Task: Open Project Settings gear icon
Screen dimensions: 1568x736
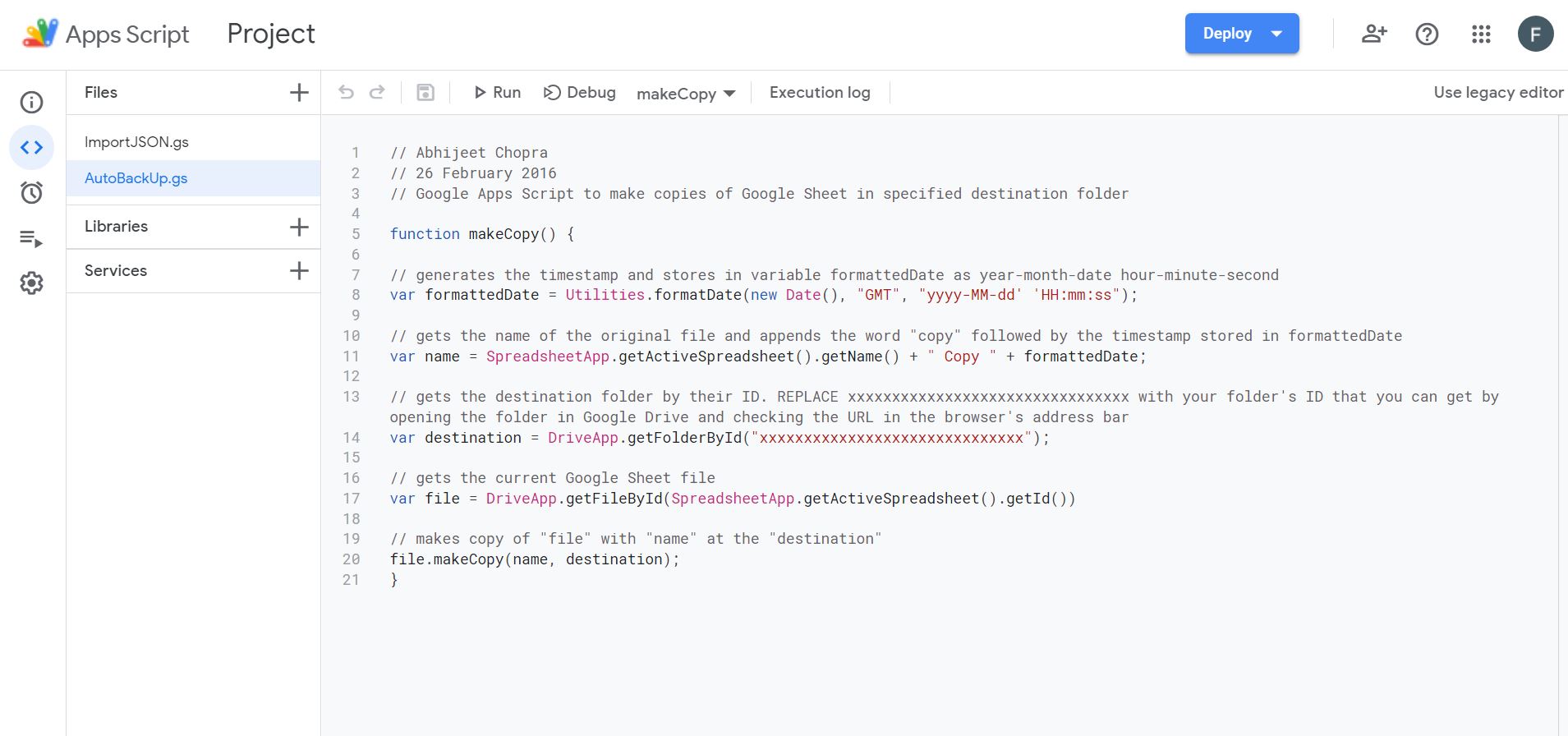Action: tap(31, 283)
